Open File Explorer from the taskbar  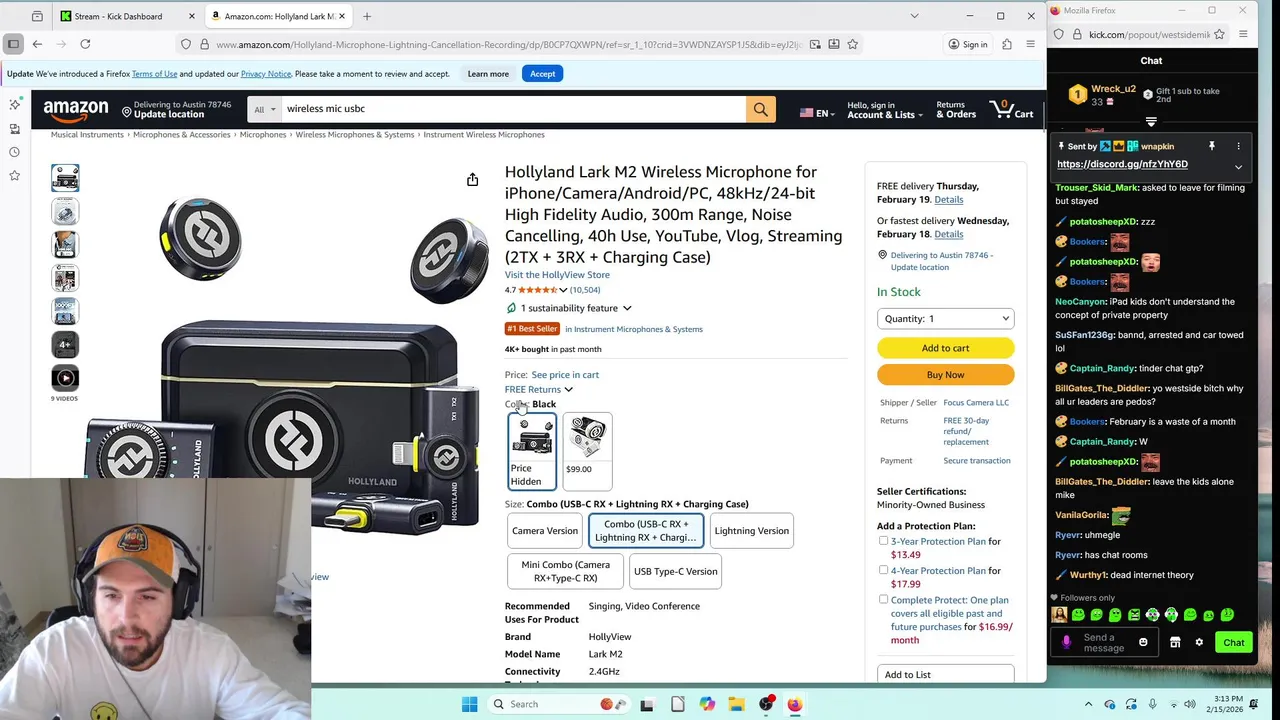click(x=736, y=704)
